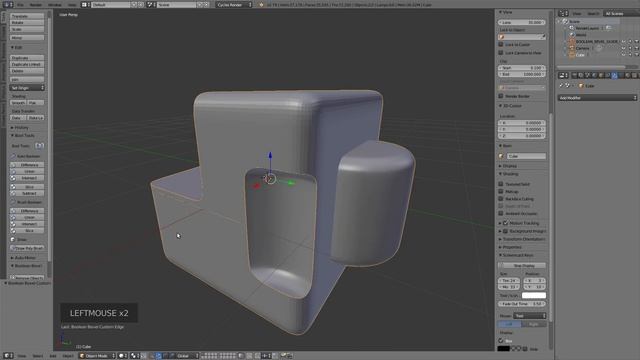This screenshot has height=360, width=640.
Task: Click the screencast text color swatch
Action: click(x=533, y=296)
